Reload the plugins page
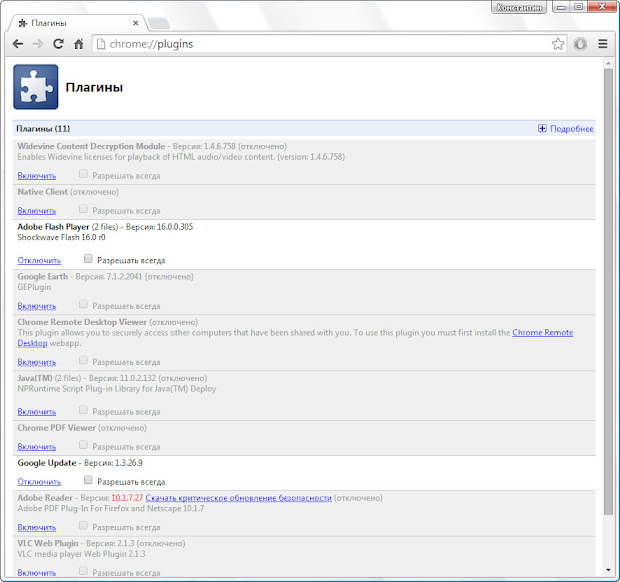The height and width of the screenshot is (582, 620). click(x=59, y=44)
